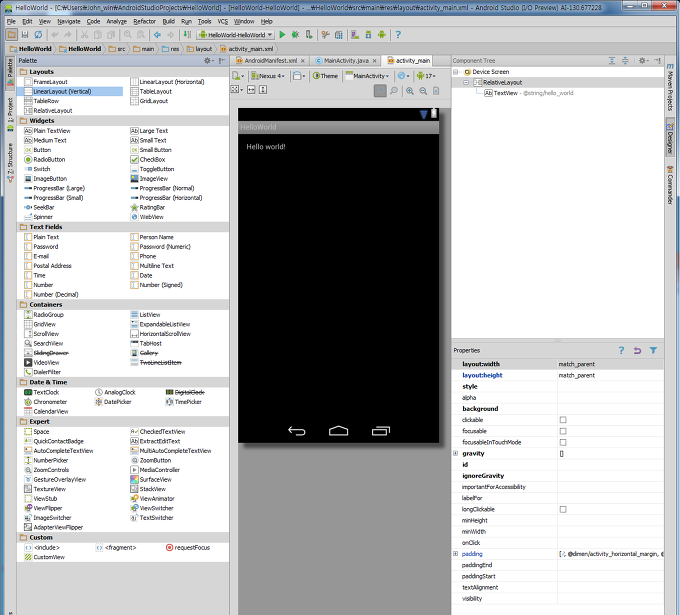The image size is (680, 615).
Task: Toggle the longClickable property checkbox
Action: point(563,509)
